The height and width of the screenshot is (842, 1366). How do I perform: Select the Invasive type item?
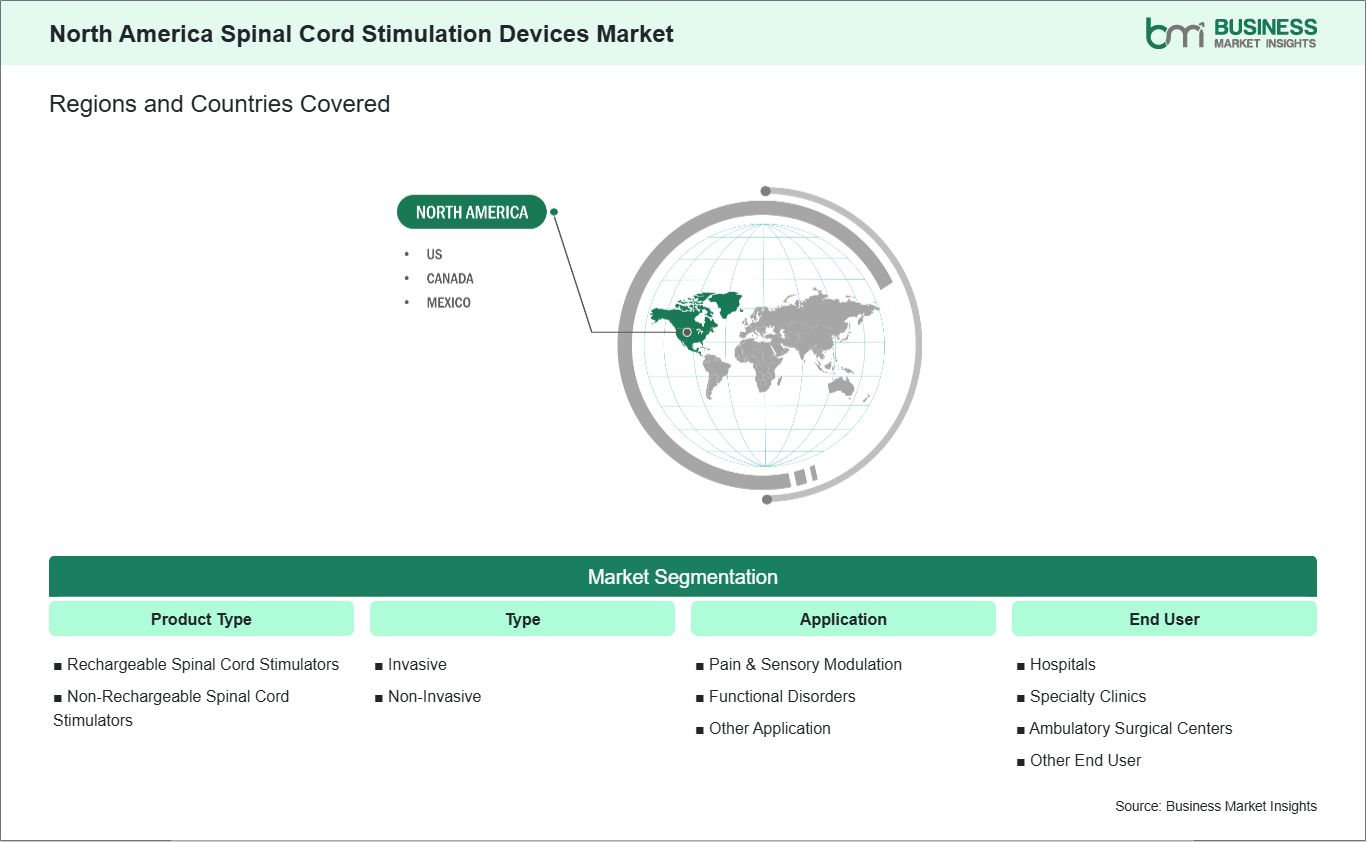[410, 664]
